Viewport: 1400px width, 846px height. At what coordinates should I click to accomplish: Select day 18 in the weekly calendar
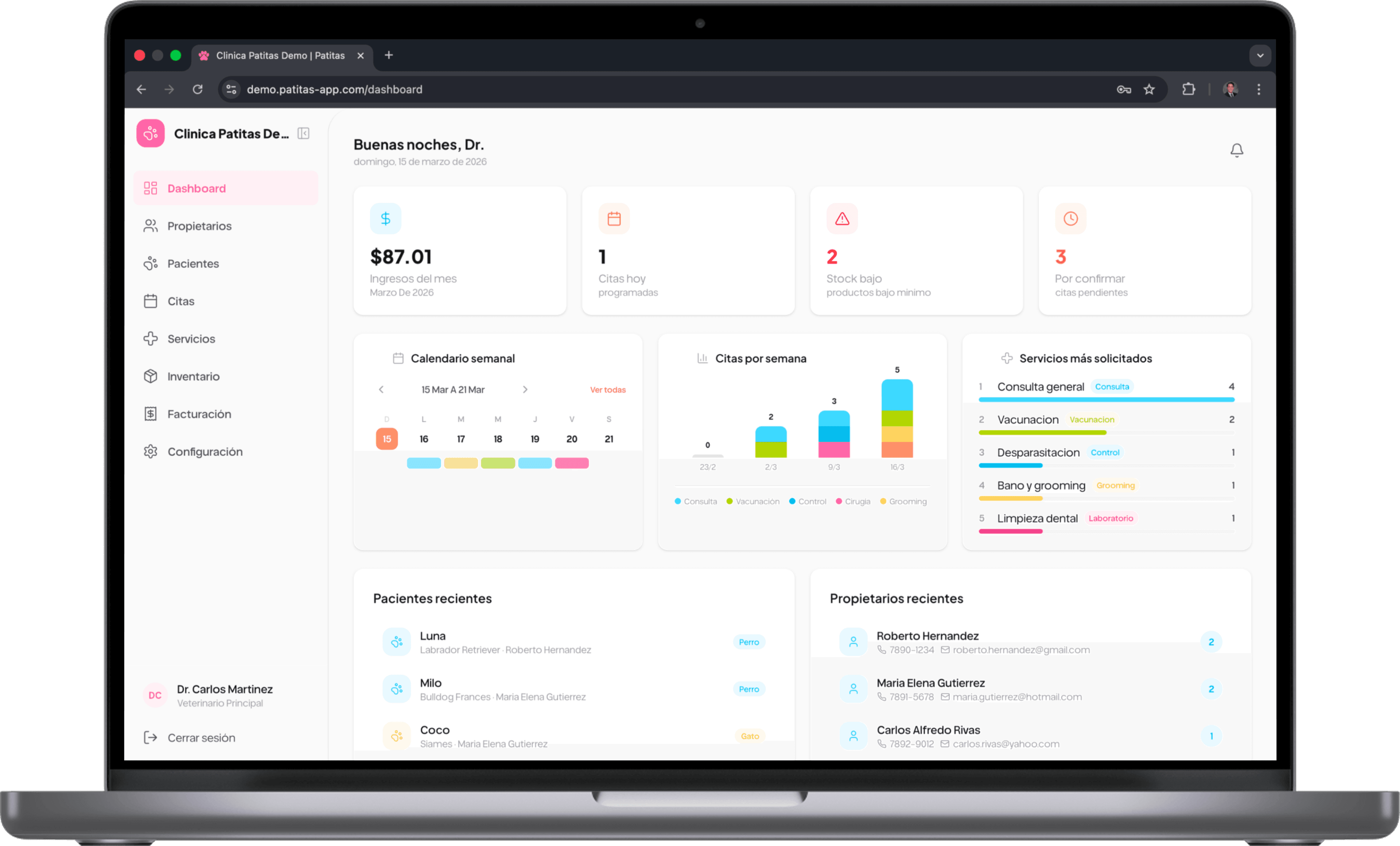[x=498, y=438]
